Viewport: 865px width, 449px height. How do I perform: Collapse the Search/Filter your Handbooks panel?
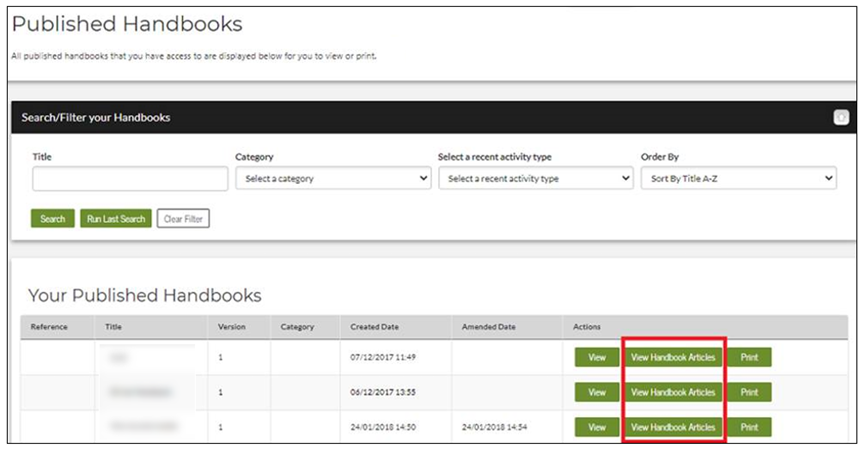tap(840, 117)
